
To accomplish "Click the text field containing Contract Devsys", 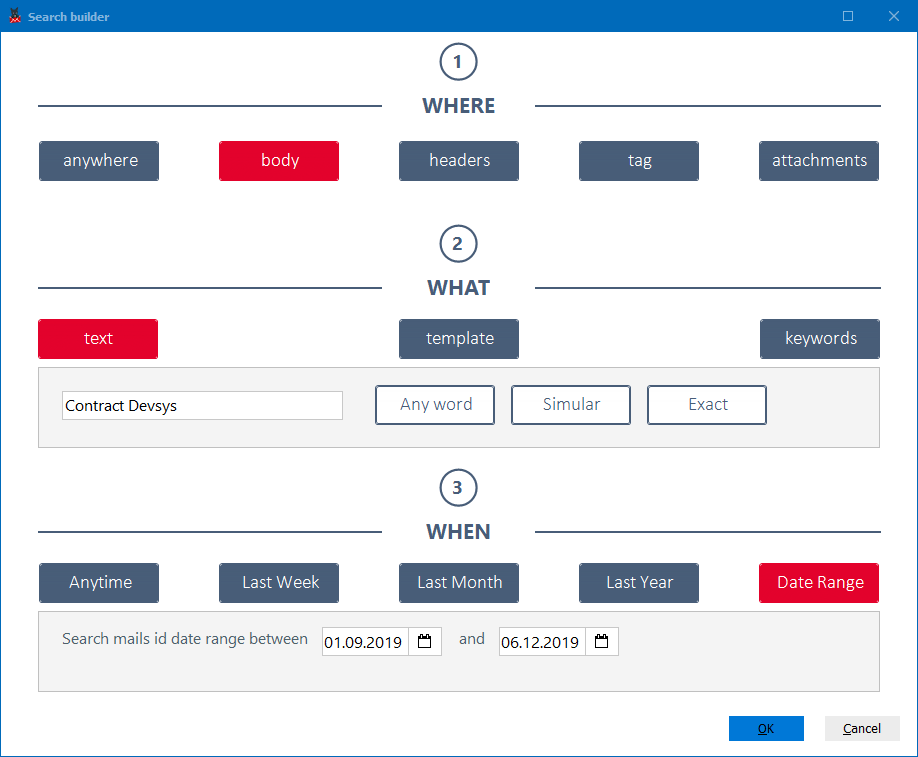I will point(202,405).
